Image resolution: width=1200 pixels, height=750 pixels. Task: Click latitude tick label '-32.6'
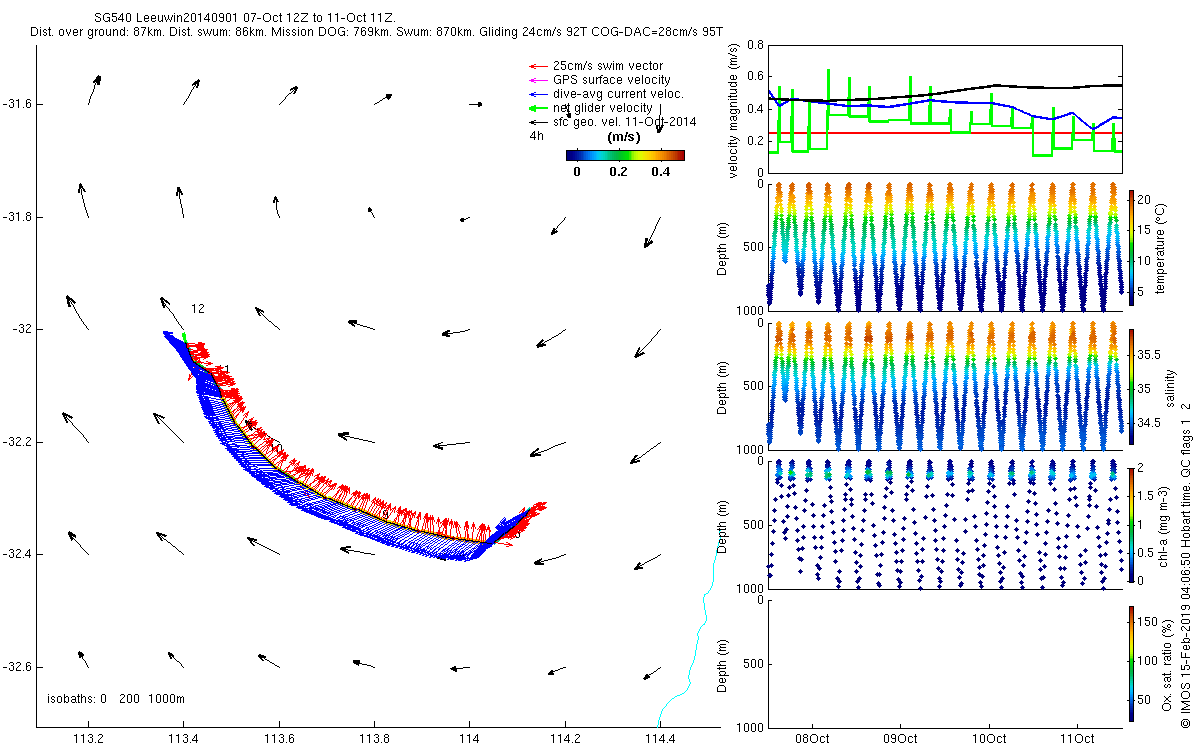pos(17,667)
